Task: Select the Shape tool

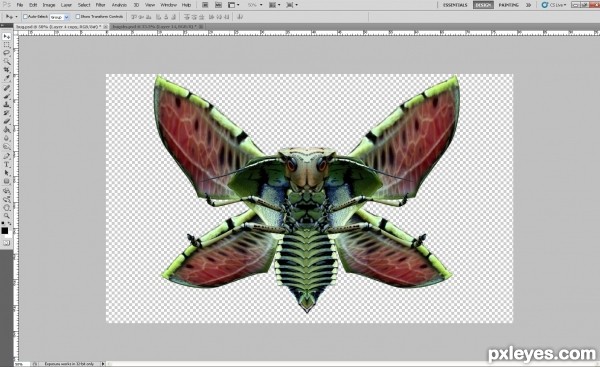Action: (7, 181)
